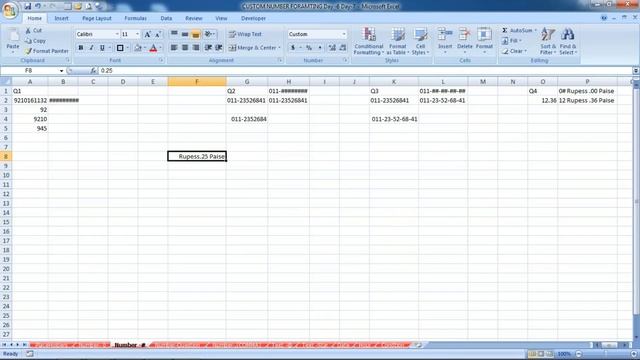Align text left
640x360 pixels.
tap(174, 48)
